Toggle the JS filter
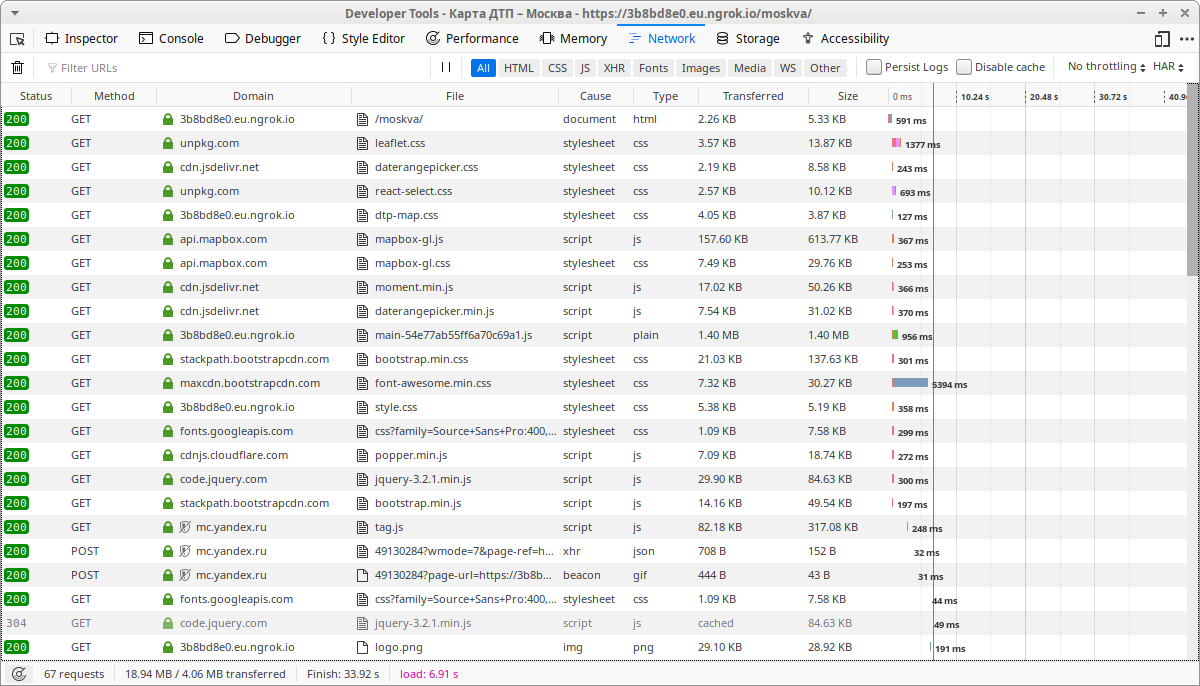 tap(585, 68)
